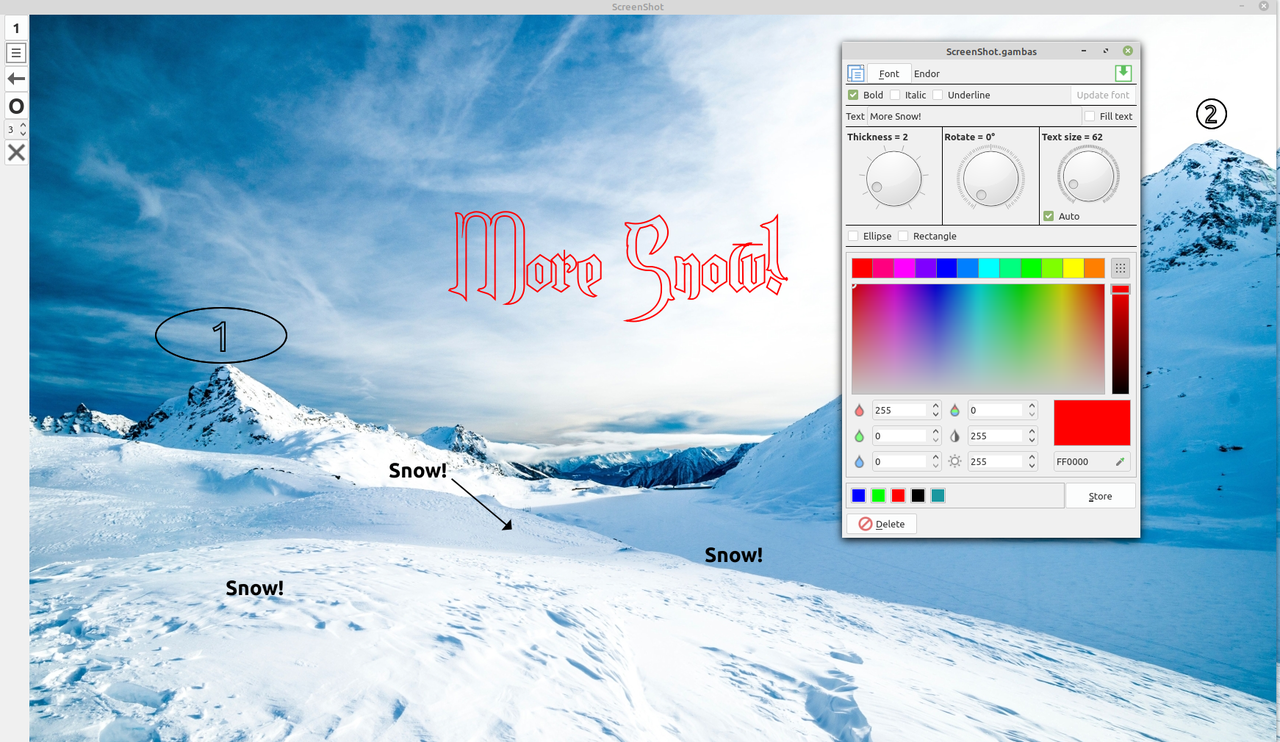Click the X tool in the left toolbar
Image resolution: width=1280 pixels, height=742 pixels.
(x=16, y=152)
